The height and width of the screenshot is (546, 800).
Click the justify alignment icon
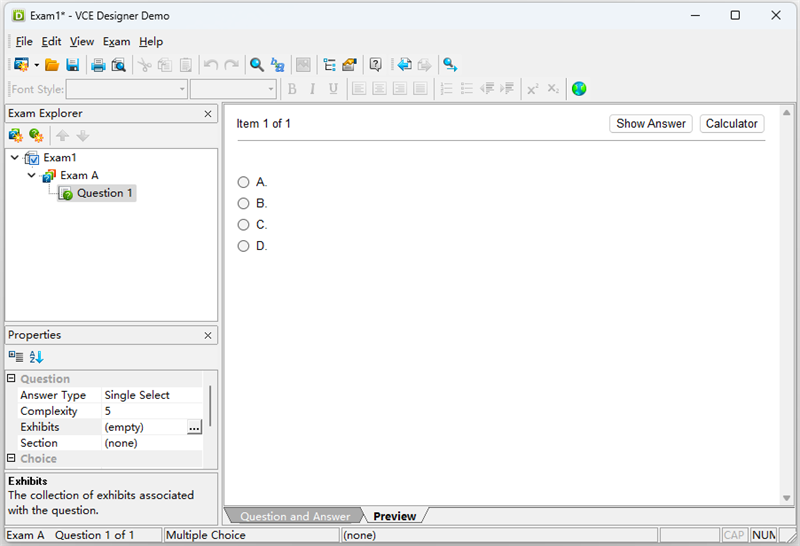tap(420, 89)
